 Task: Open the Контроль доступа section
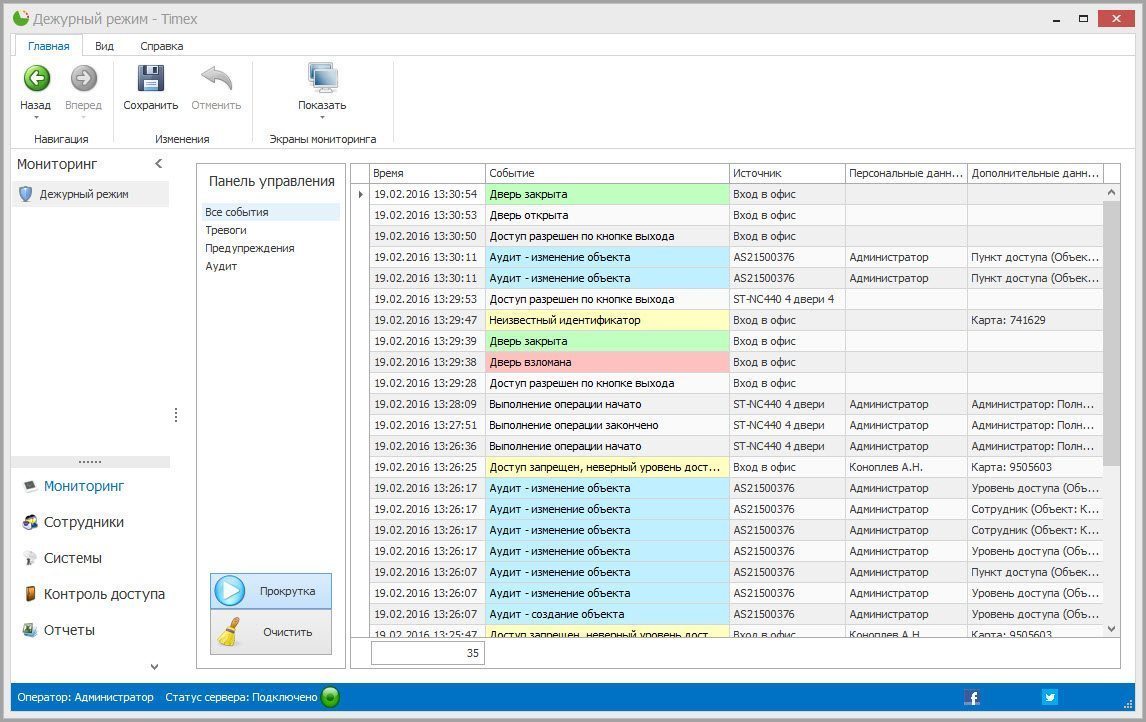(103, 594)
